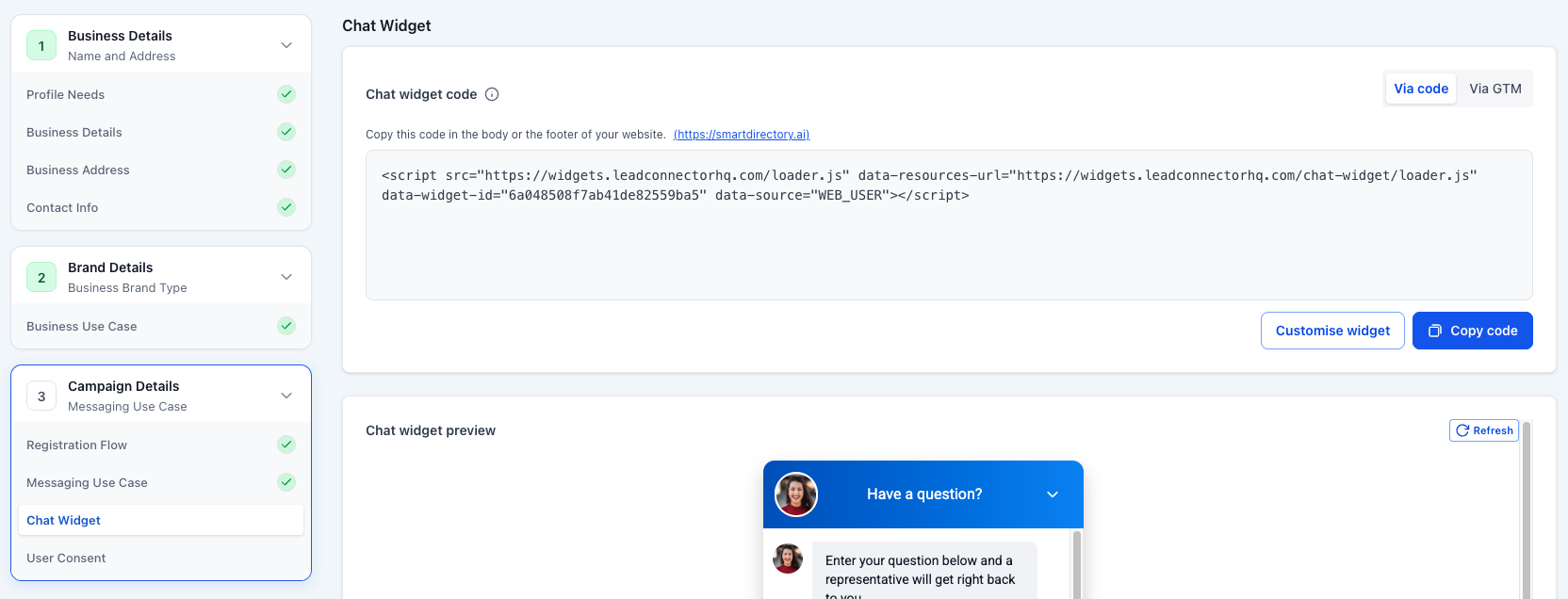Click the checkmark beside Registration Flow

click(286, 445)
